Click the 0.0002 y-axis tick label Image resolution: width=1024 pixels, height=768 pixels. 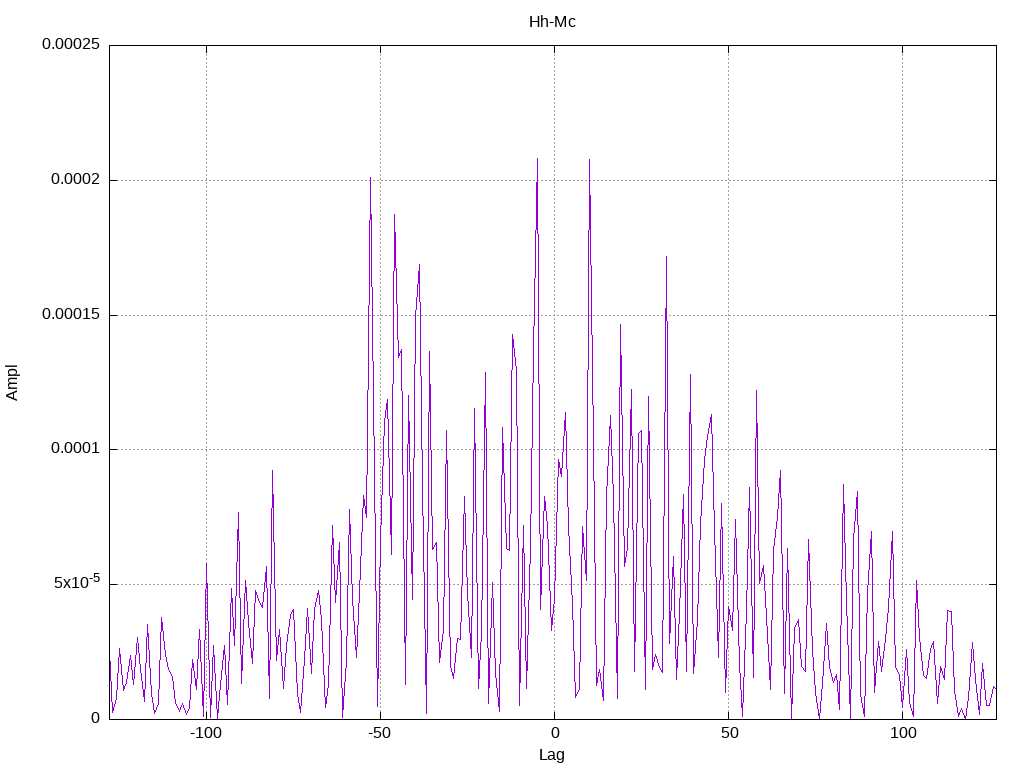(x=76, y=179)
